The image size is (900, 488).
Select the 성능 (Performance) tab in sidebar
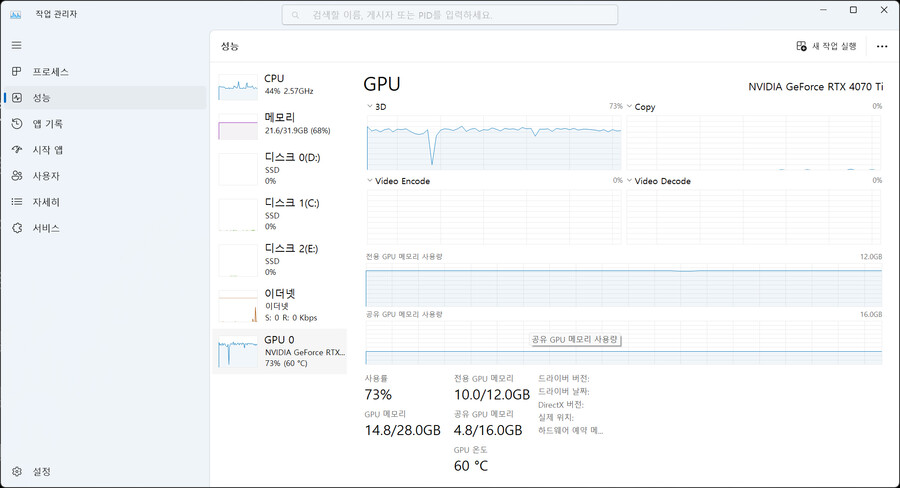[x=41, y=98]
